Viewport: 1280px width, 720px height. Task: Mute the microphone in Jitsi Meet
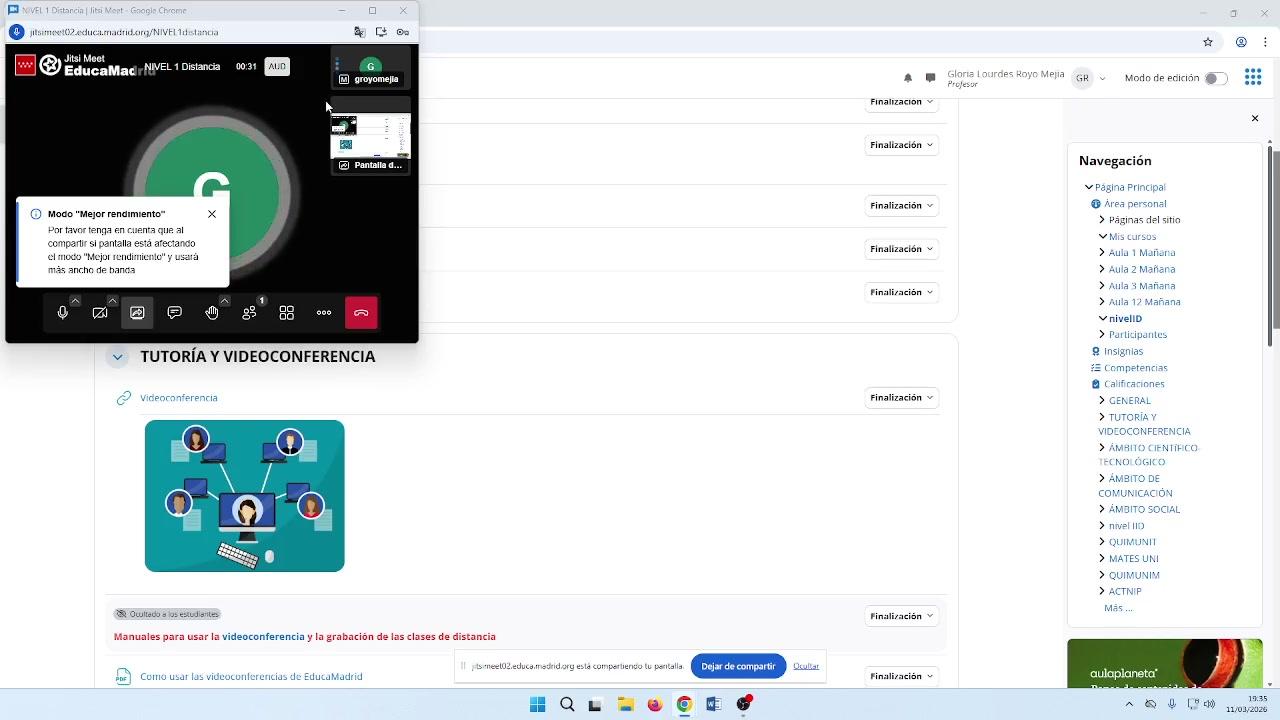(63, 313)
